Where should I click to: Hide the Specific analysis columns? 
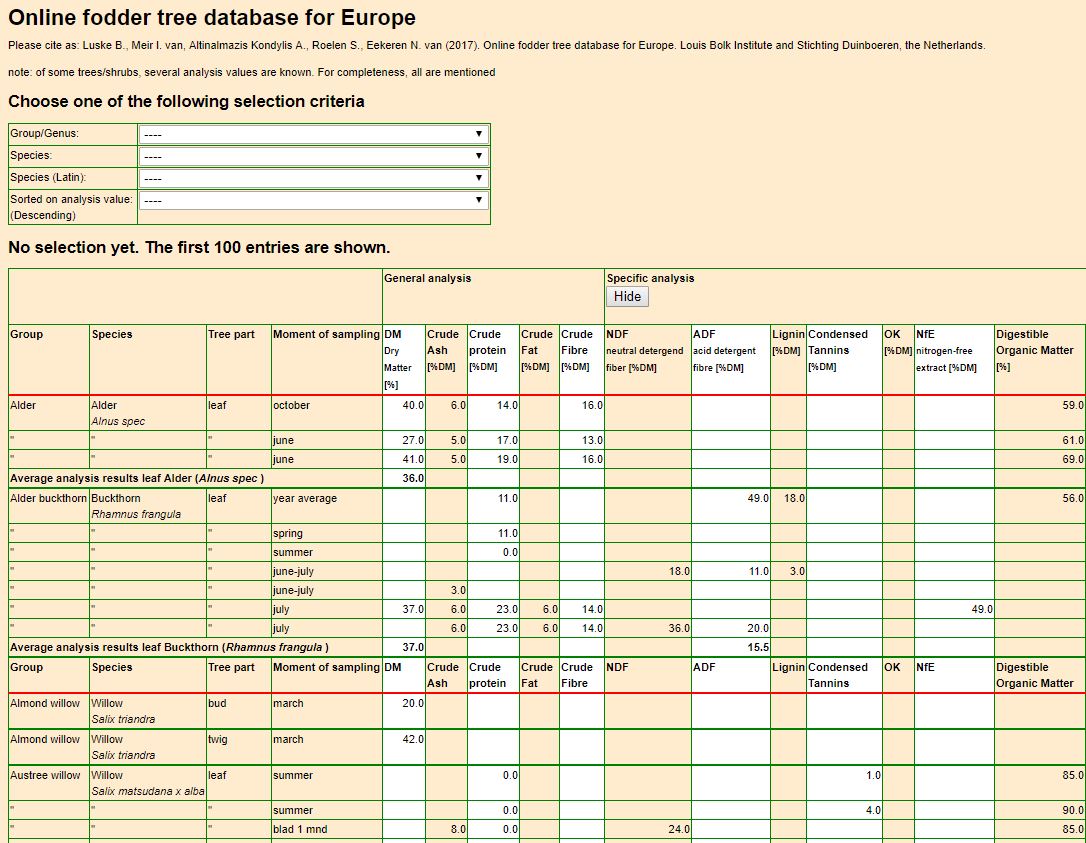click(627, 296)
